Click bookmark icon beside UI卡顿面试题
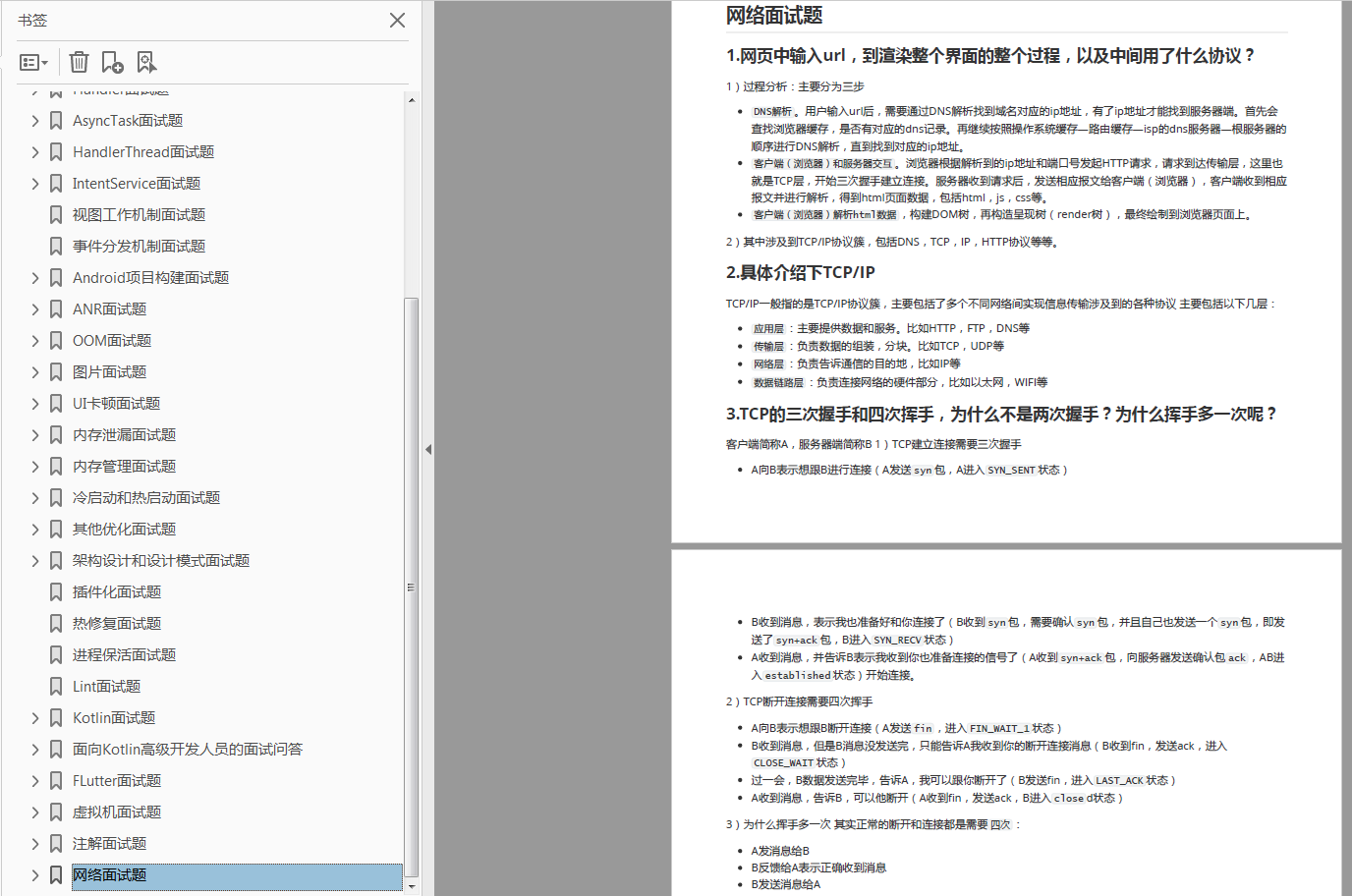The image size is (1352, 896). pyautogui.click(x=56, y=404)
